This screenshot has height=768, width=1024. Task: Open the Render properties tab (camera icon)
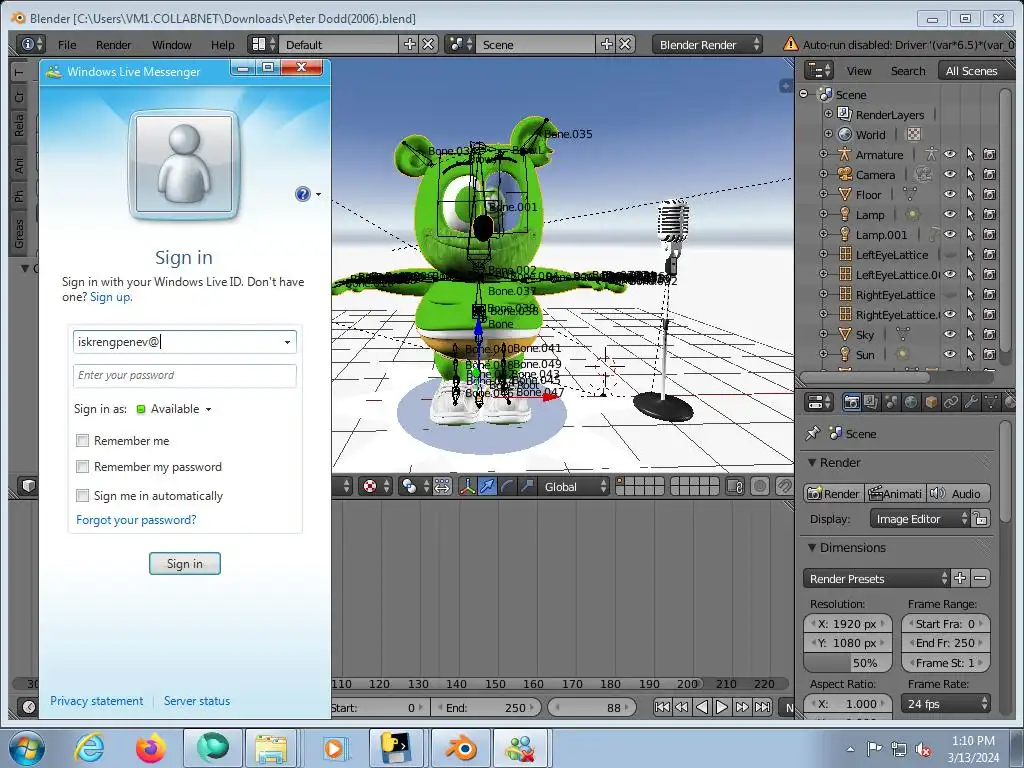[851, 402]
